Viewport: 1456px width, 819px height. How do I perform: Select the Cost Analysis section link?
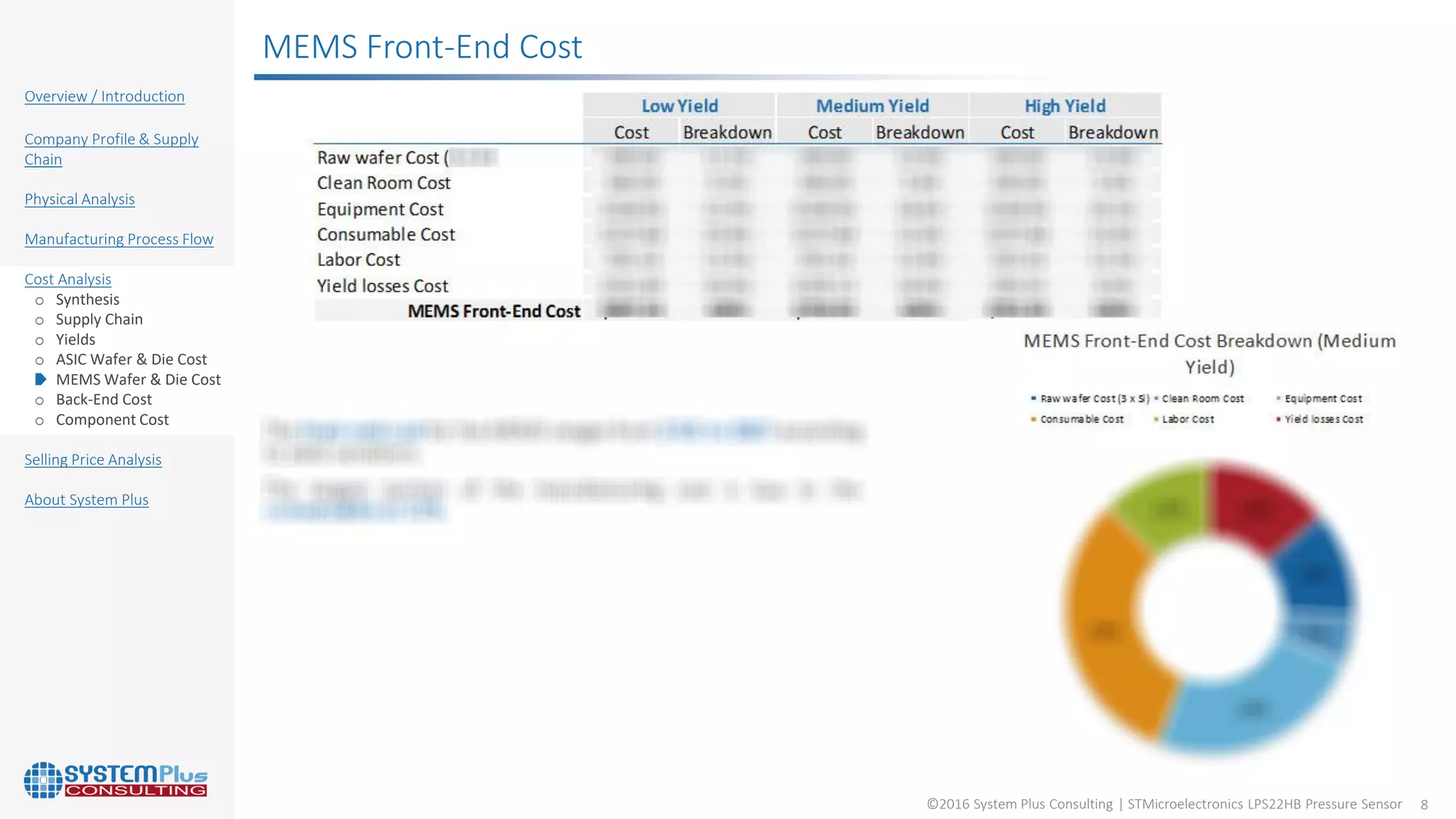(68, 279)
